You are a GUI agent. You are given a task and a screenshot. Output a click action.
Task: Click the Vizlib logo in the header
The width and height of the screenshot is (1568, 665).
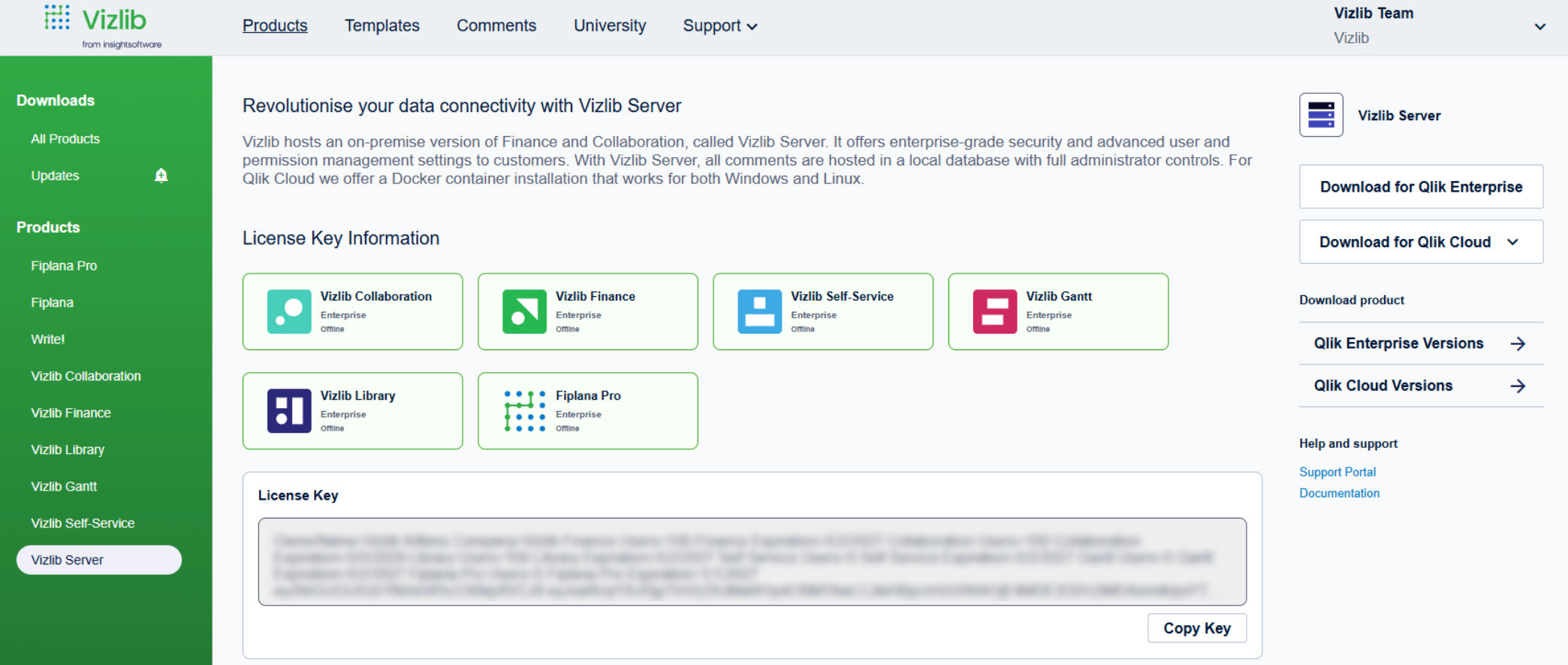tap(102, 26)
